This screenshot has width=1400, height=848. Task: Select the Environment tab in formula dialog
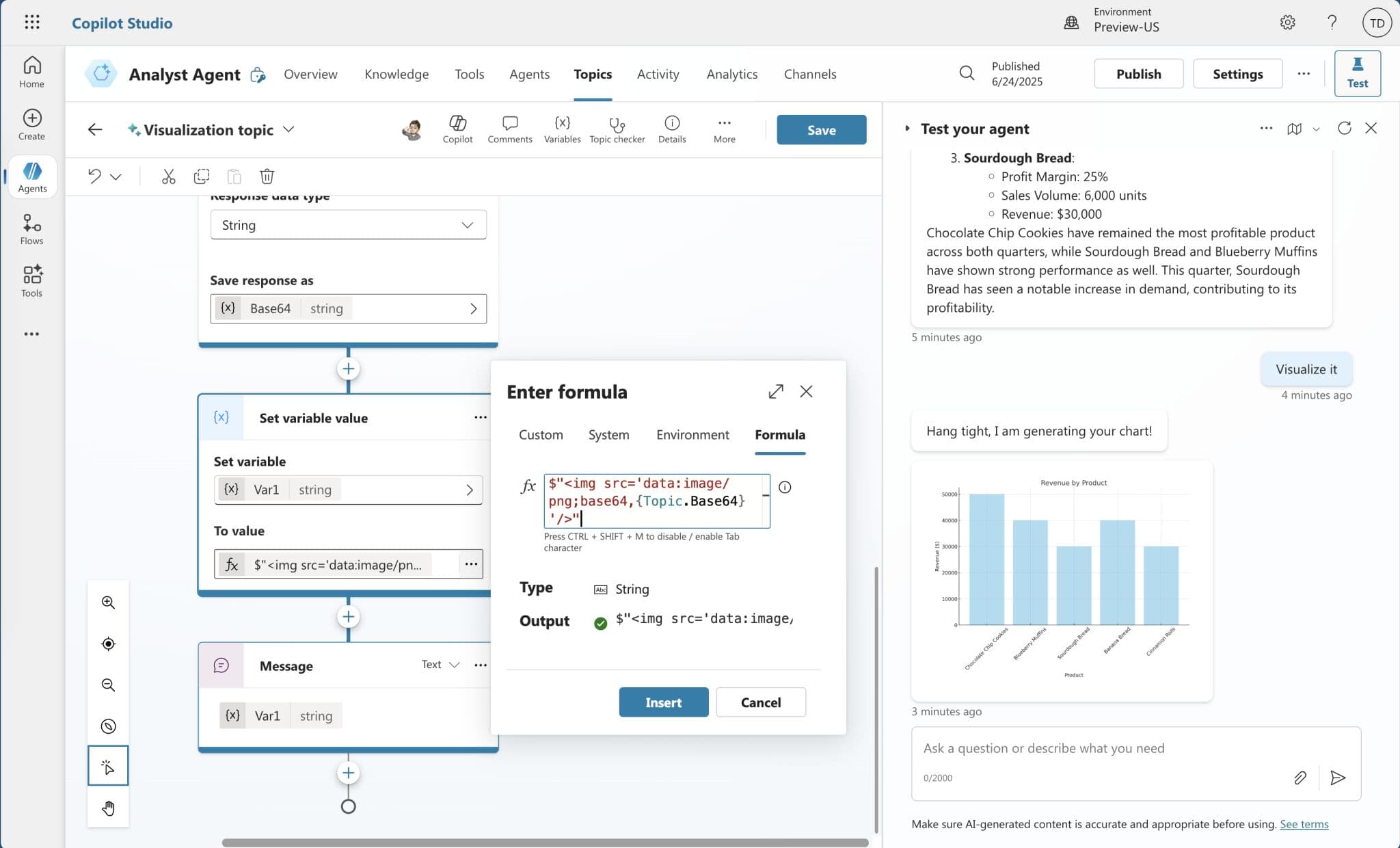pos(692,435)
